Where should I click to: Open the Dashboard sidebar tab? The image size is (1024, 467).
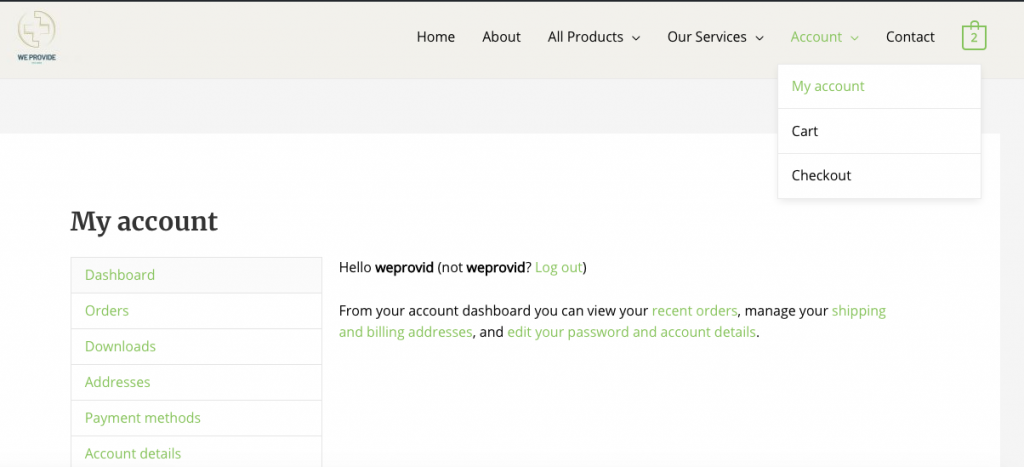coord(120,275)
